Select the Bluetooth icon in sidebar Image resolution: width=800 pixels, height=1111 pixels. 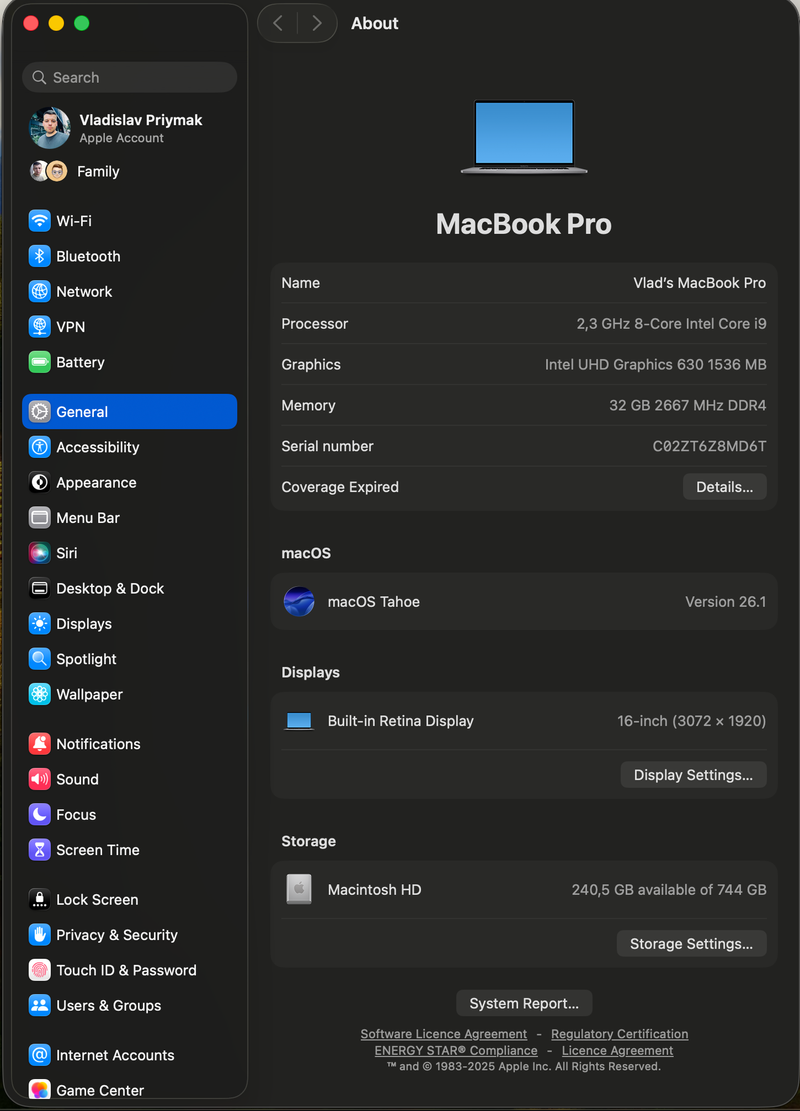[x=40, y=256]
